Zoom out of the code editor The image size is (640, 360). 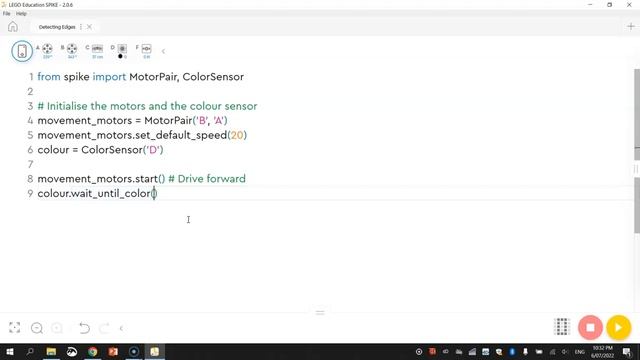click(x=37, y=328)
